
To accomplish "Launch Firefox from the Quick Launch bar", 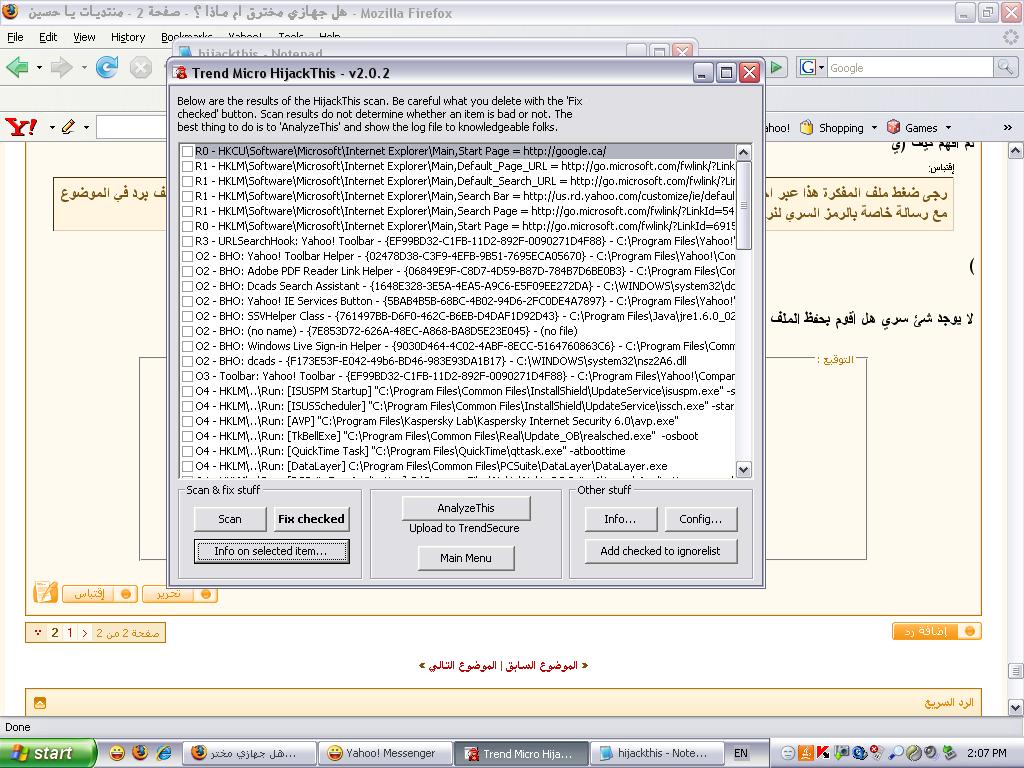I will [140, 753].
